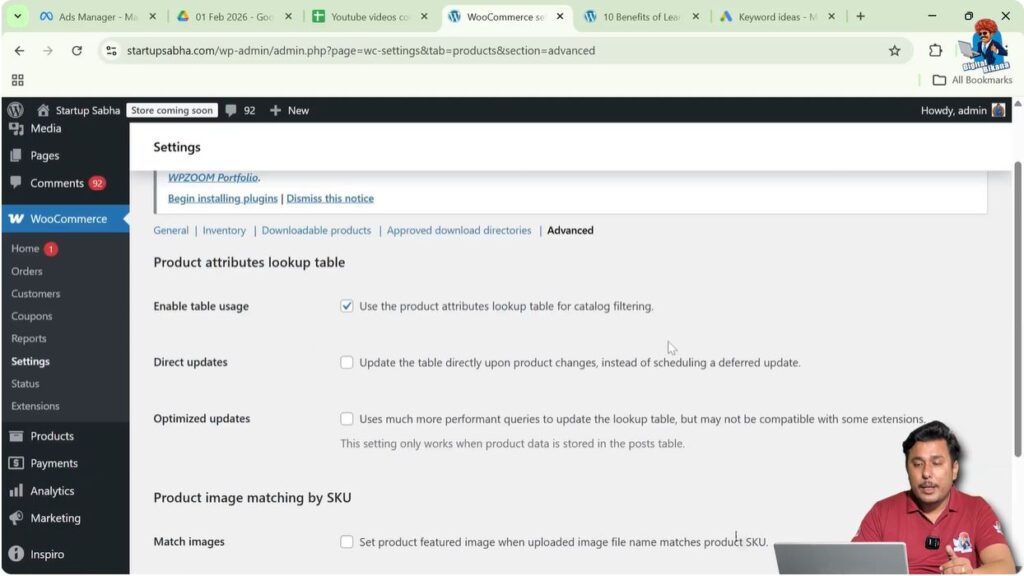
Task: Open Chrome extensions via puzzle icon
Action: 935,49
